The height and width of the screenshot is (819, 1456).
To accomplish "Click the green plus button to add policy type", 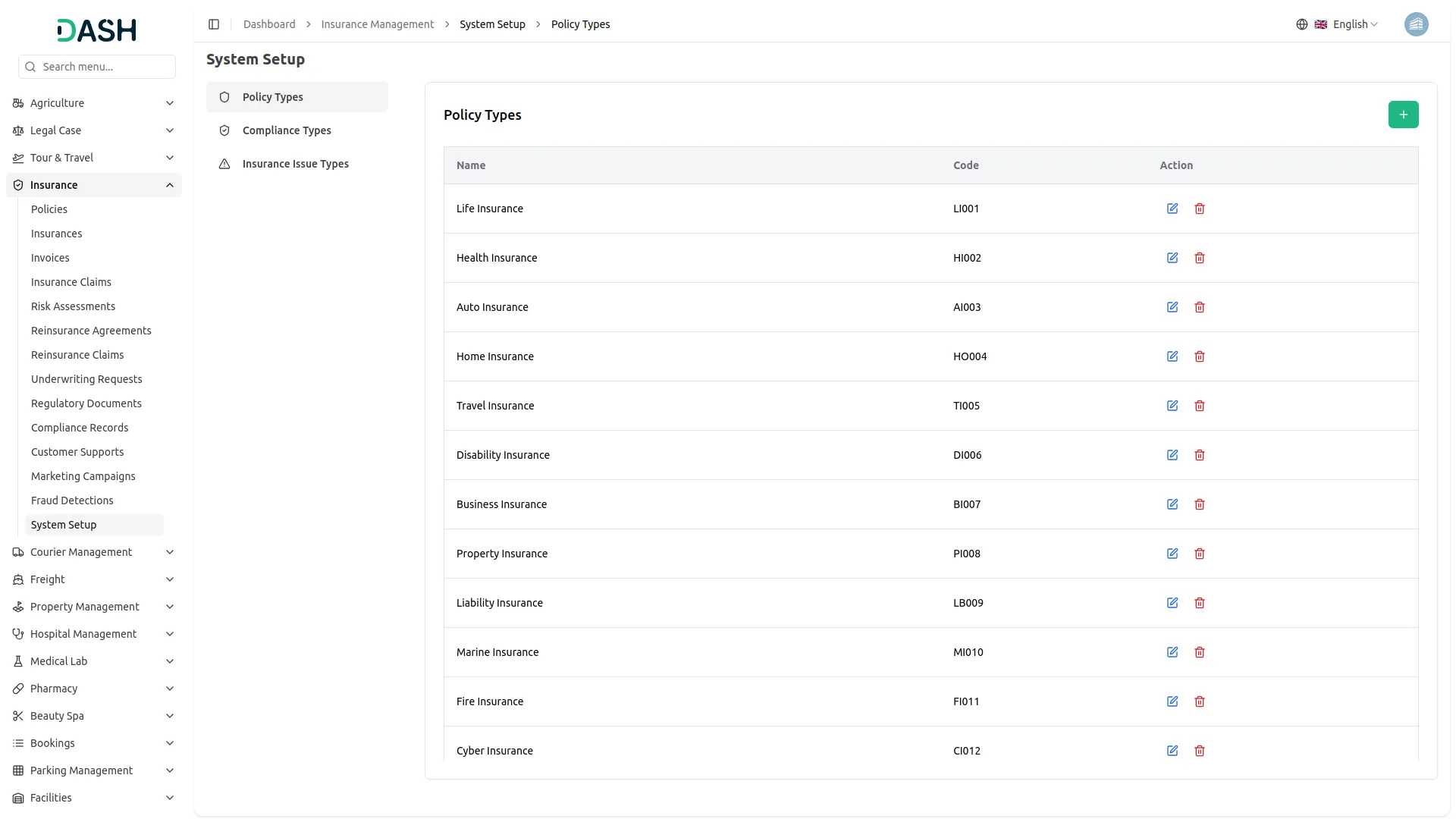I will (1403, 115).
